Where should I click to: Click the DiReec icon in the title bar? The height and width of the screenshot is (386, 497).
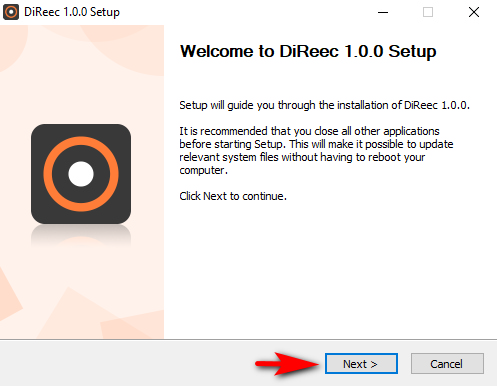click(x=11, y=12)
